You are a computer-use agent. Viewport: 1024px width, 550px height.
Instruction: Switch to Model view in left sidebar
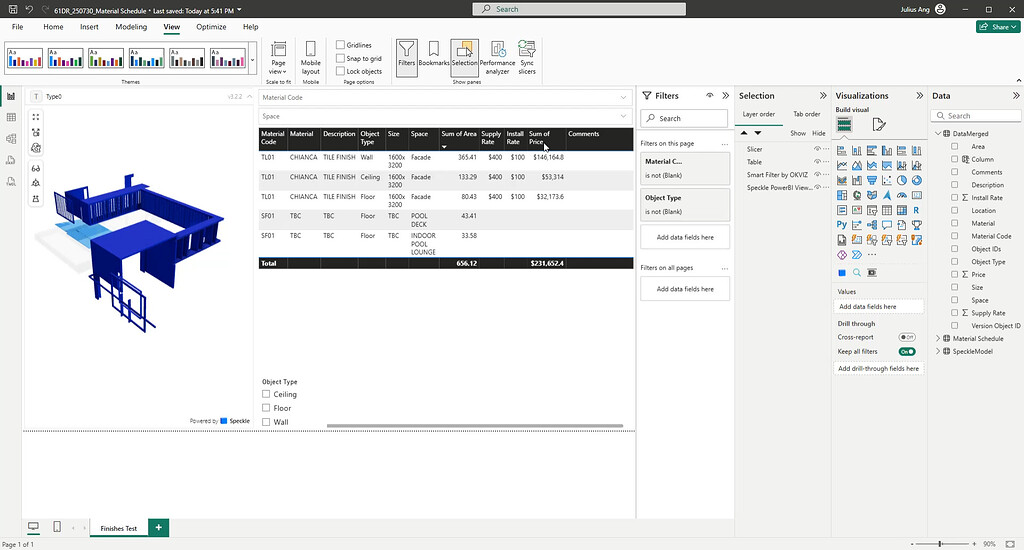click(x=11, y=138)
